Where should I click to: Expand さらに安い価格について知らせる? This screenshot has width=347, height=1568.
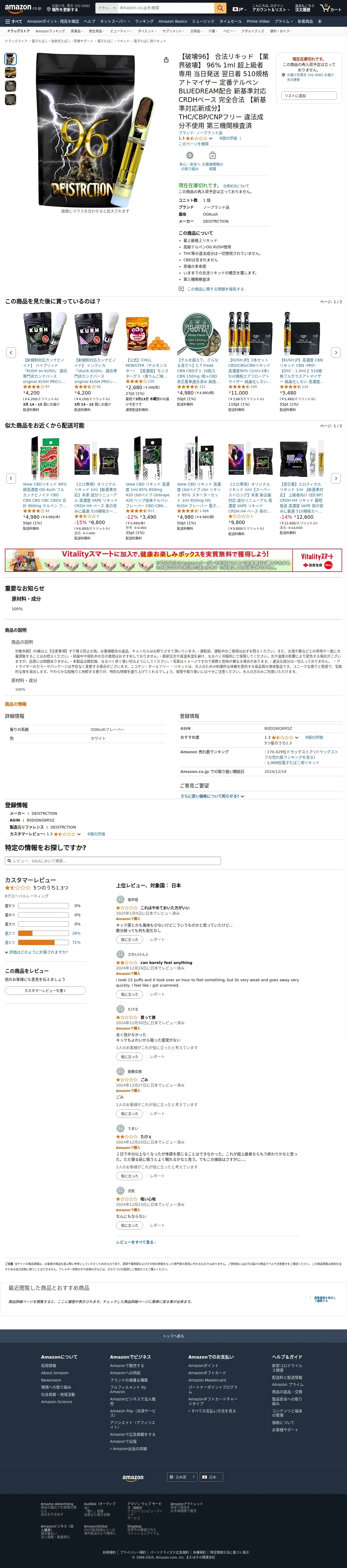click(212, 796)
